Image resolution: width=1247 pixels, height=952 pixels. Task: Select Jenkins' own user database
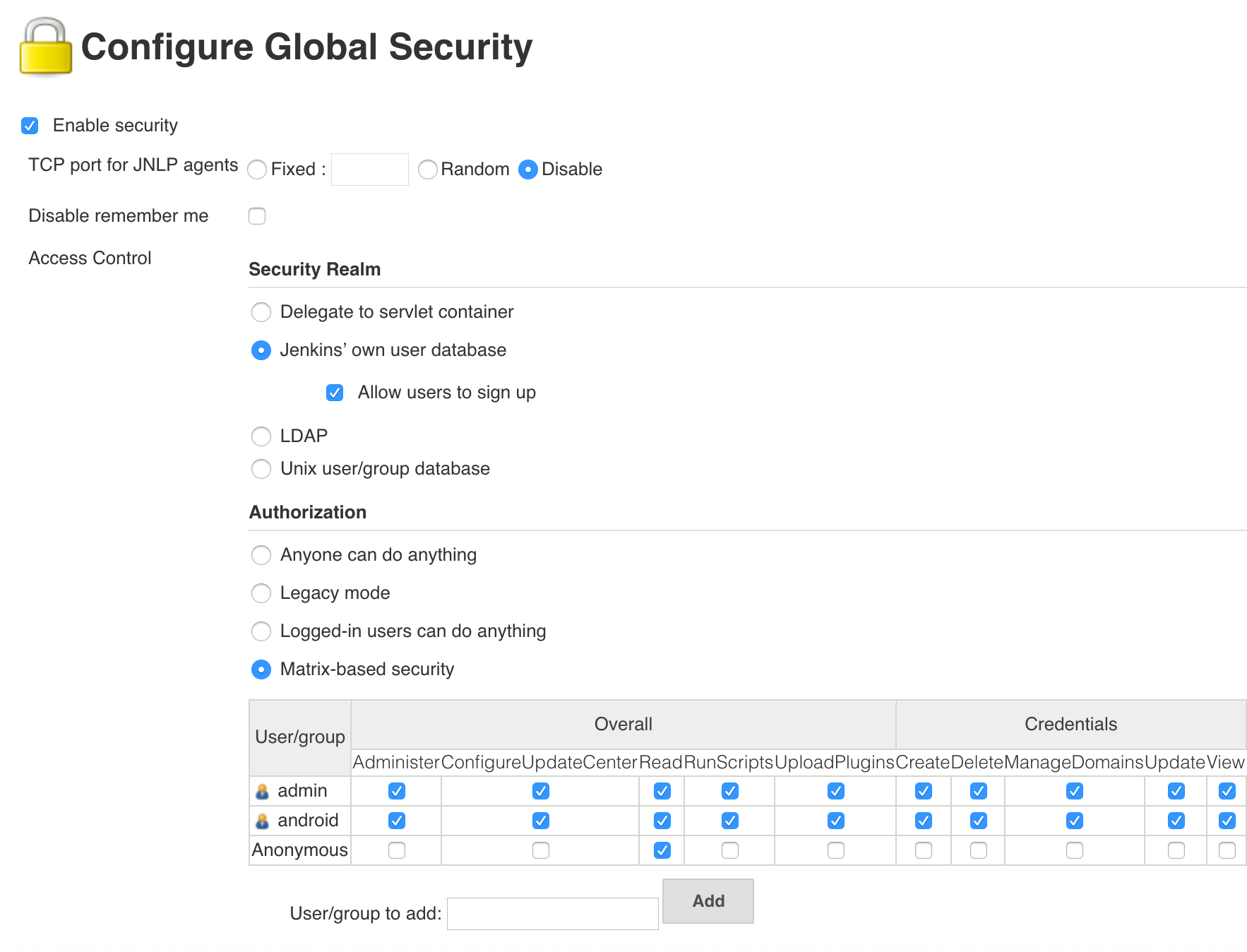261,350
